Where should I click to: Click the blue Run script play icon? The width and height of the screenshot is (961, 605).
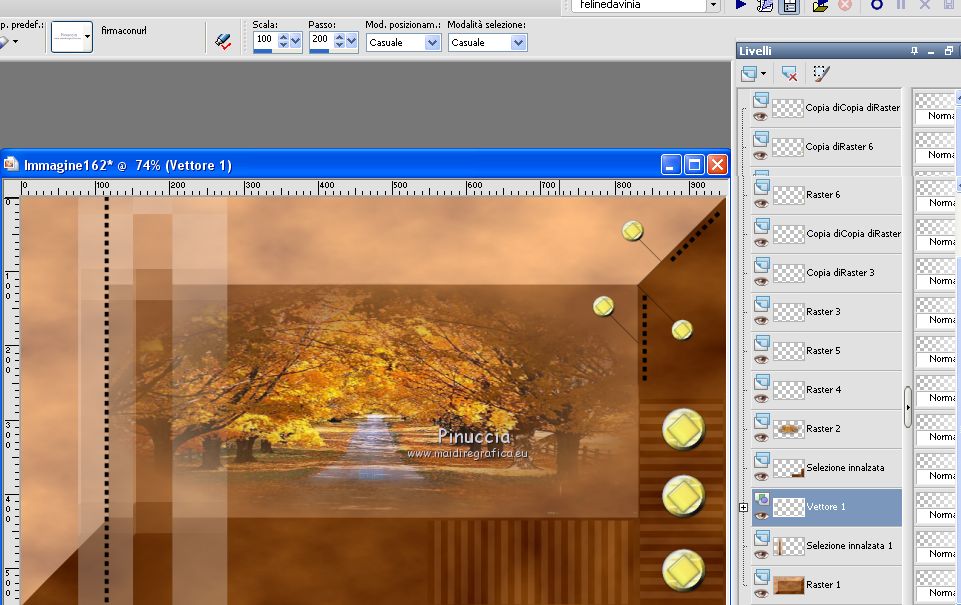pyautogui.click(x=741, y=5)
